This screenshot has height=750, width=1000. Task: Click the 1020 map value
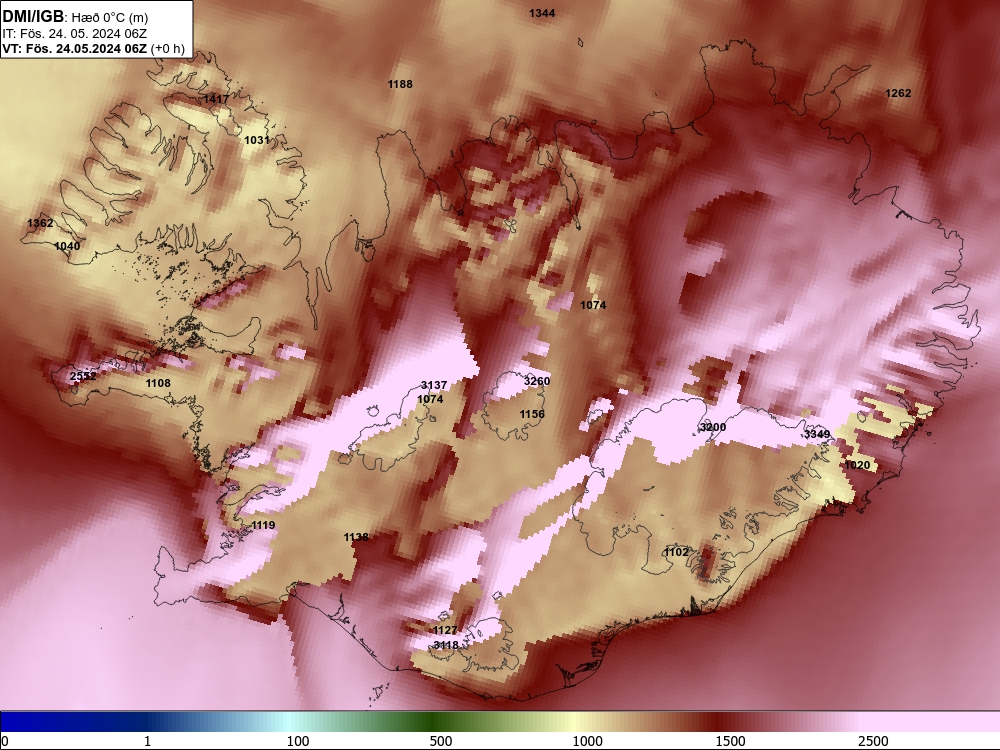click(x=857, y=465)
